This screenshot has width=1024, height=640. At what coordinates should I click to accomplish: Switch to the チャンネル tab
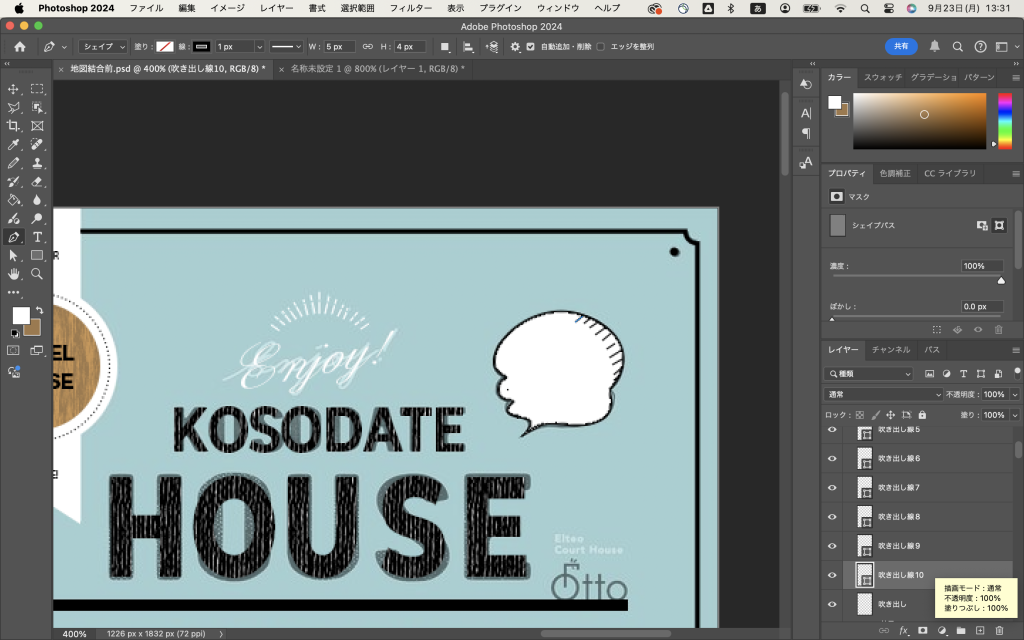click(x=890, y=350)
